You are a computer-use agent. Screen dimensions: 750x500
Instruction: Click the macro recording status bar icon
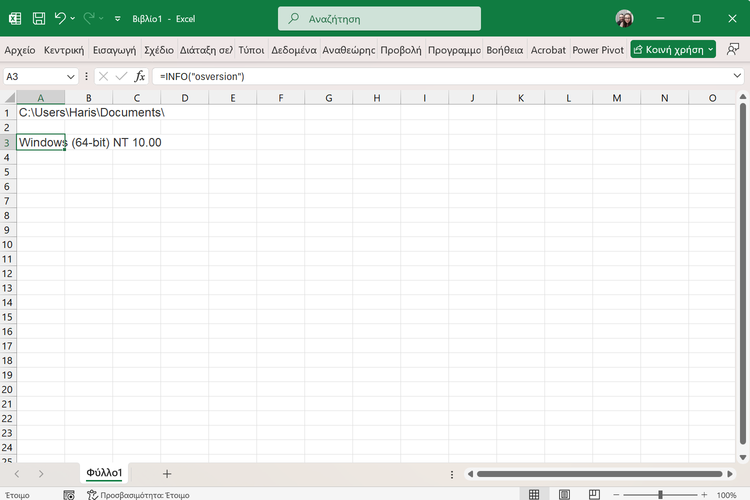pos(69,494)
